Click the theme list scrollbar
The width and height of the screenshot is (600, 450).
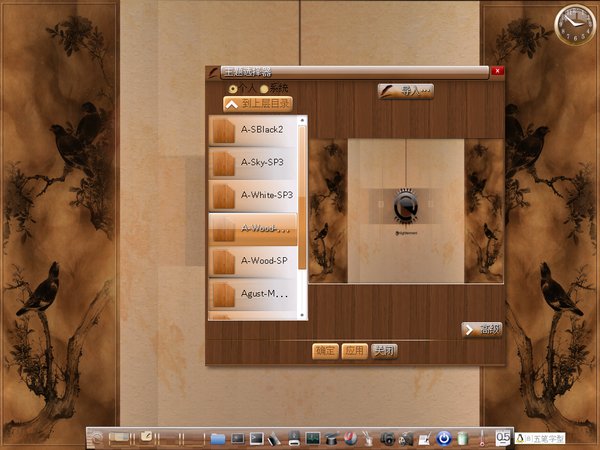pos(302,200)
